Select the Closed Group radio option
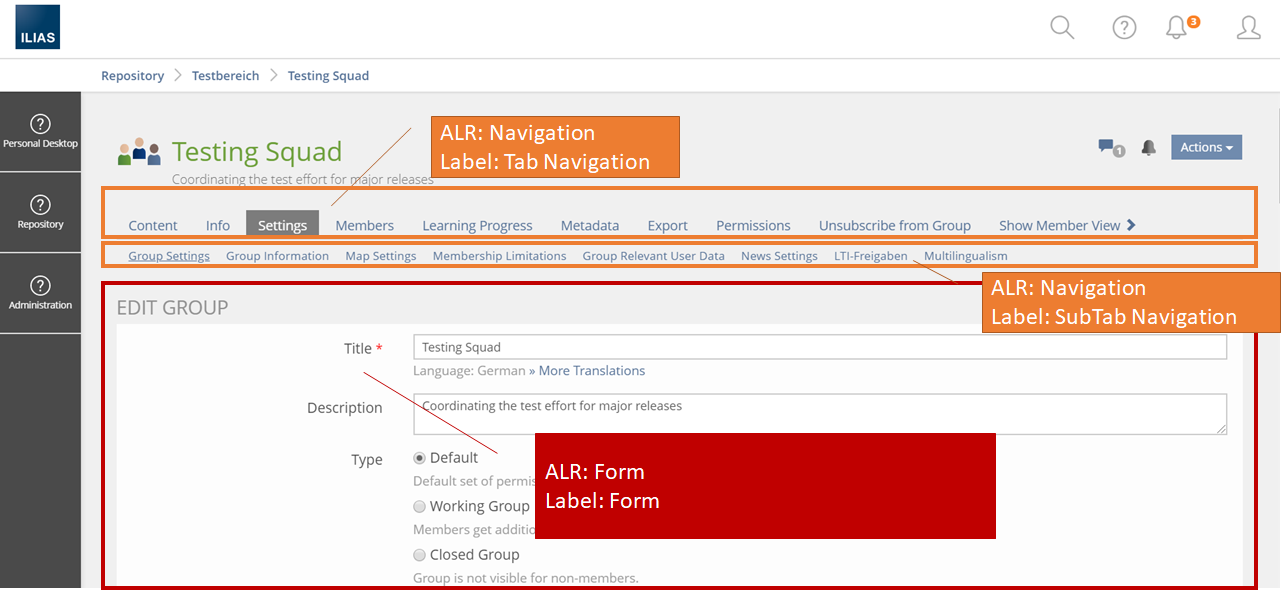This screenshot has height=590, width=1281. click(x=420, y=555)
